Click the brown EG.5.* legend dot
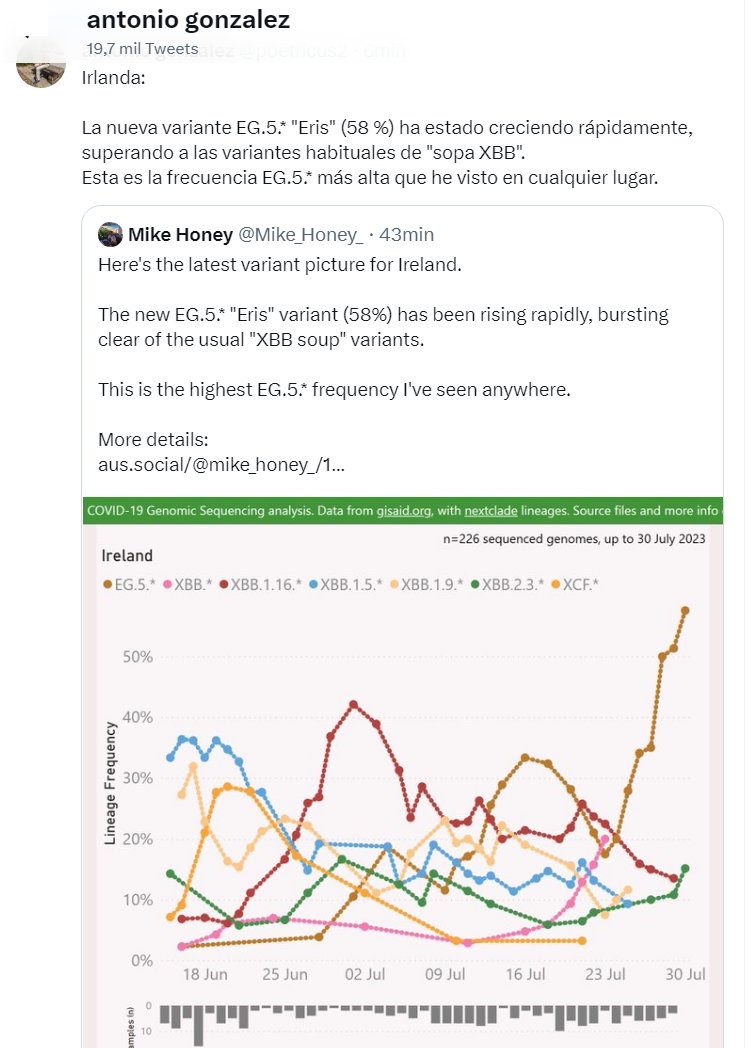752x1048 pixels. 107,583
